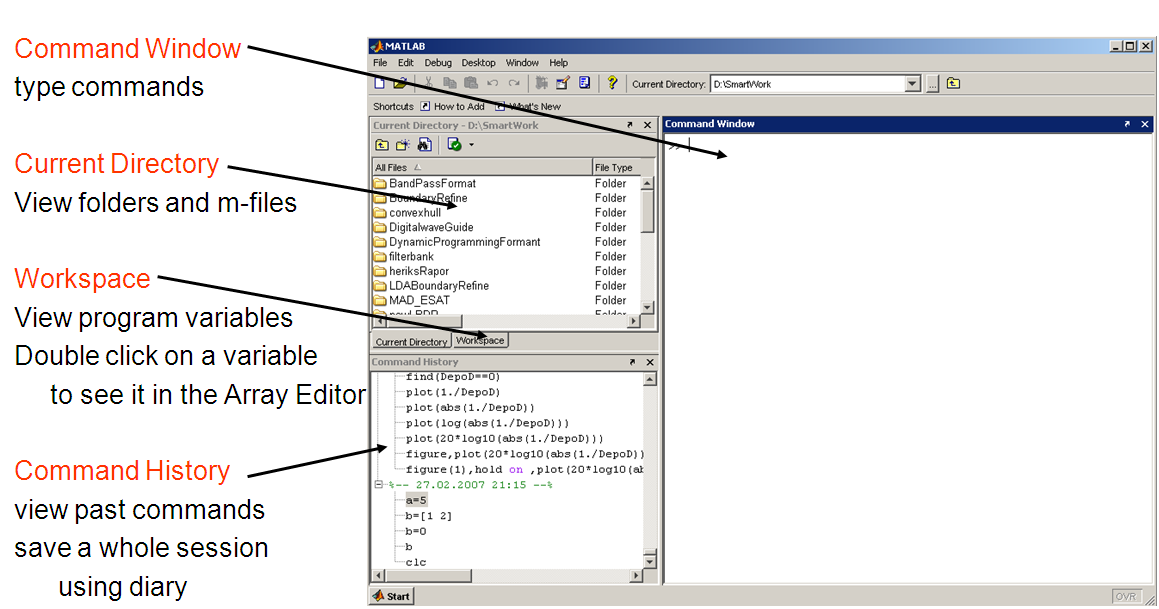Undock the Current Directory panel
The image size is (1159, 609).
point(630,125)
